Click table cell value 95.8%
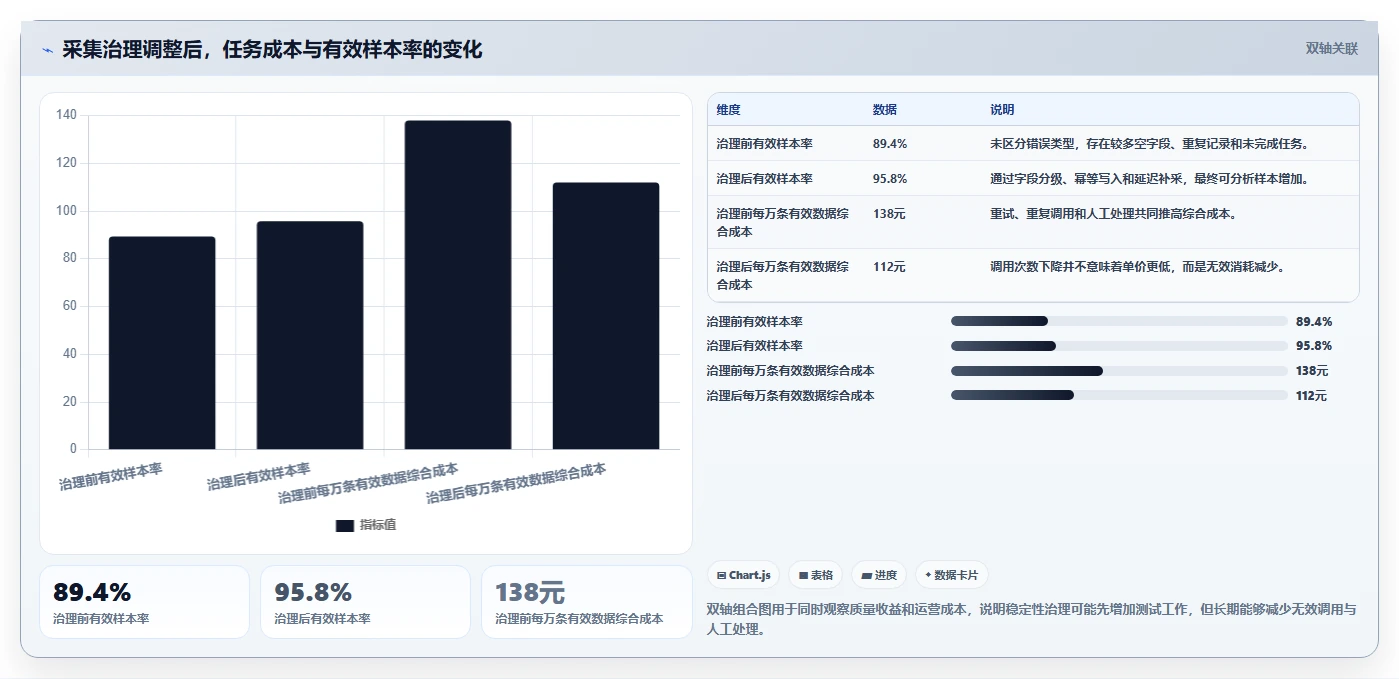The height and width of the screenshot is (679, 1399). tap(890, 179)
